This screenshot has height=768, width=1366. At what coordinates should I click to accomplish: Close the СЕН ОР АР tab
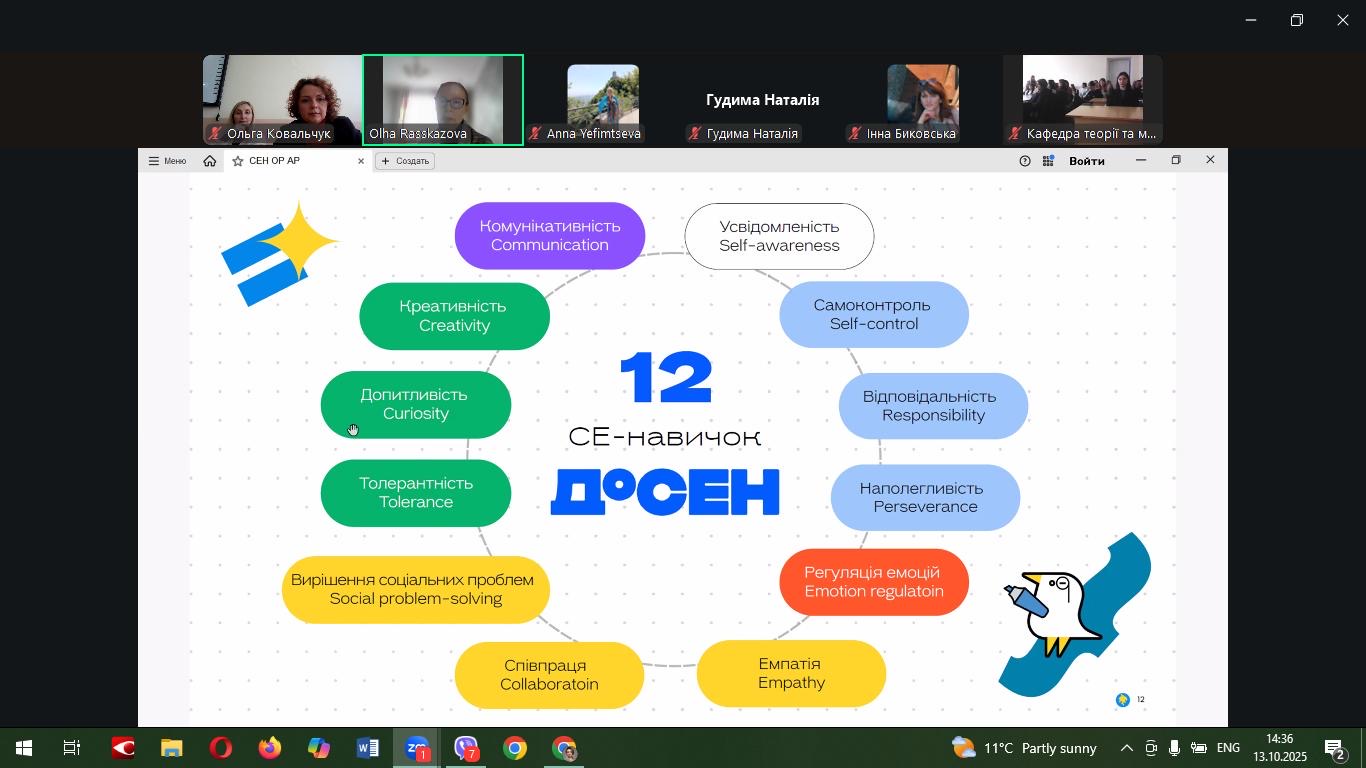pos(361,161)
